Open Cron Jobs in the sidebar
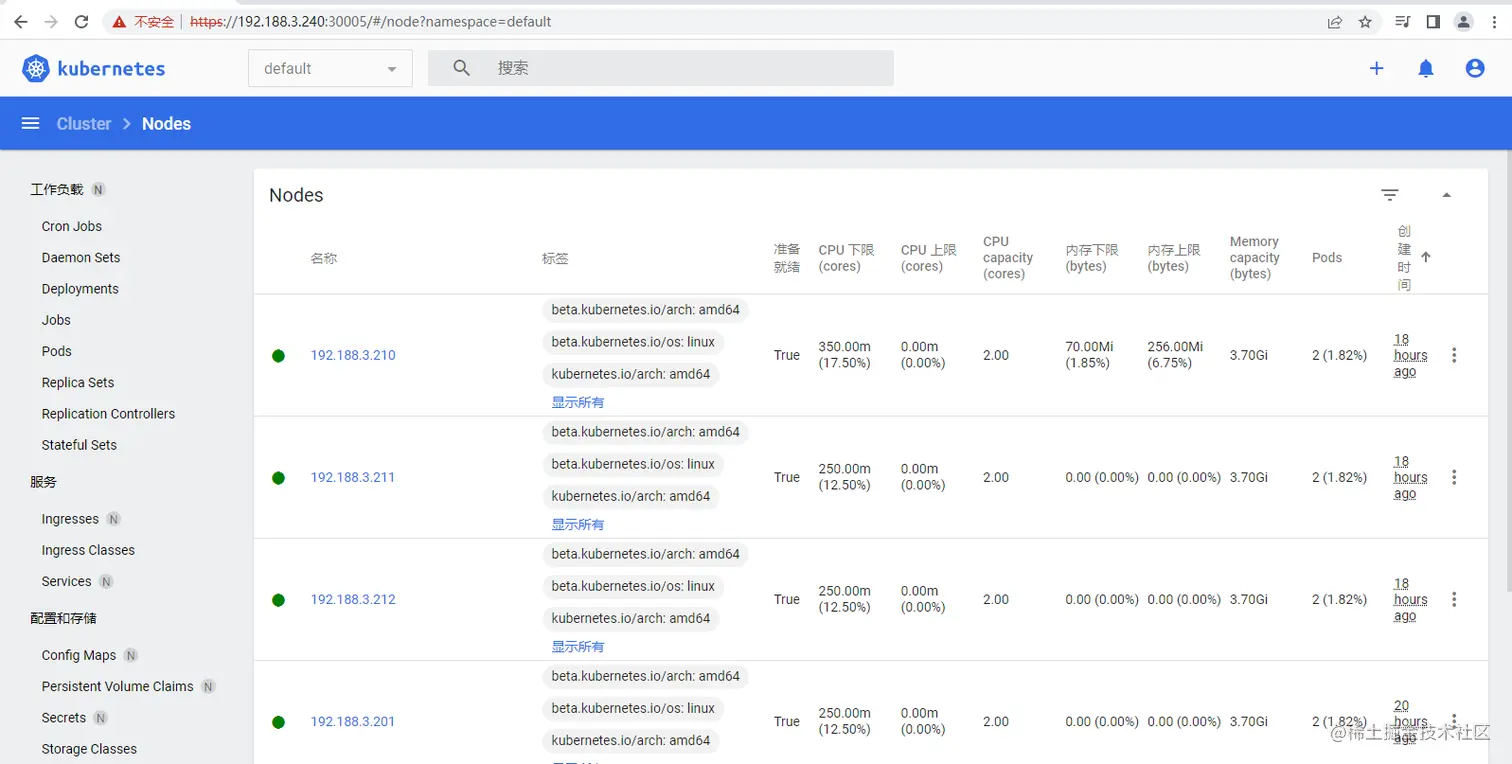This screenshot has height=764, width=1512. (72, 226)
